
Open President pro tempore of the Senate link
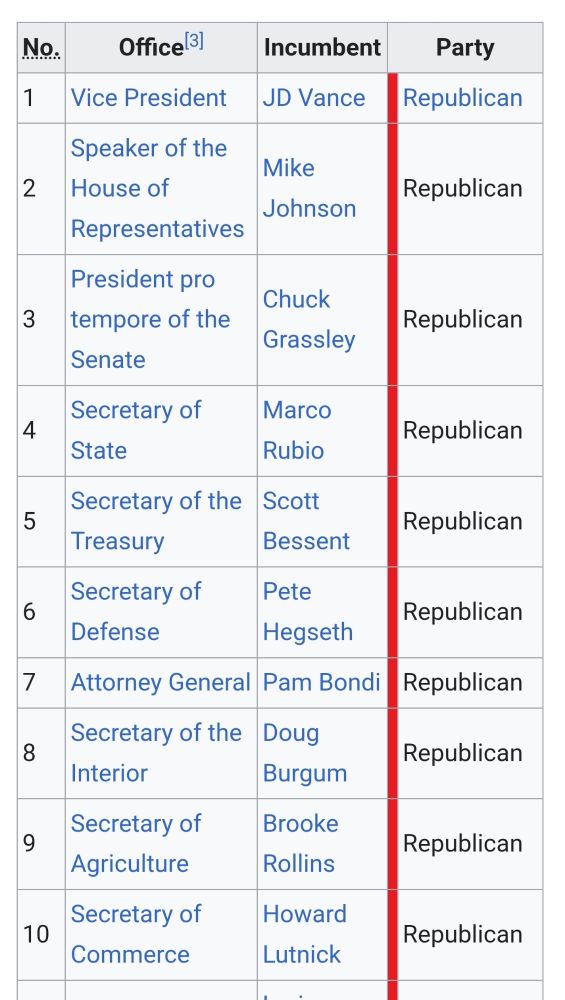(x=150, y=320)
